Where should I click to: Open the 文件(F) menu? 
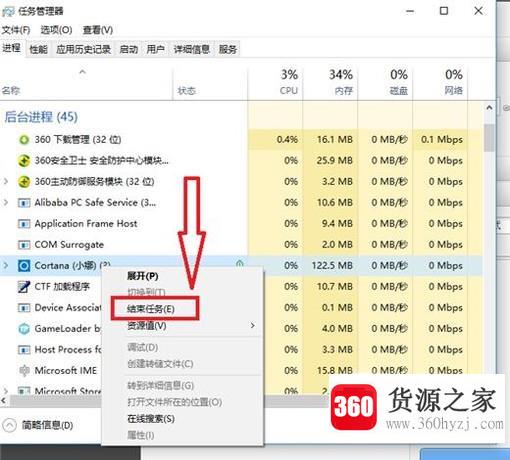coord(16,30)
